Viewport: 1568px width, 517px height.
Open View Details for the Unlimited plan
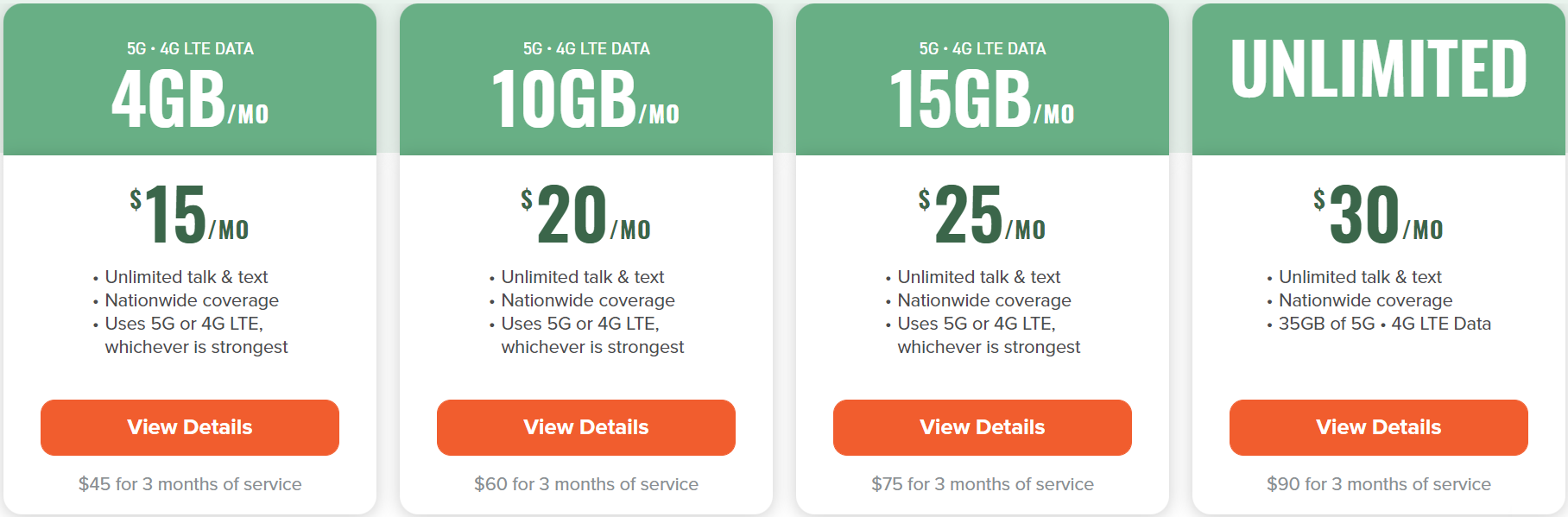point(1379,427)
